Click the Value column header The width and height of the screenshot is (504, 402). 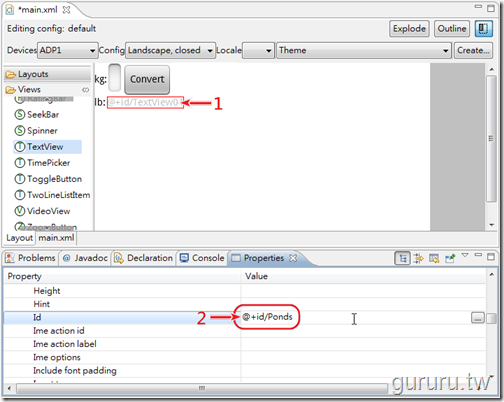(x=363, y=276)
